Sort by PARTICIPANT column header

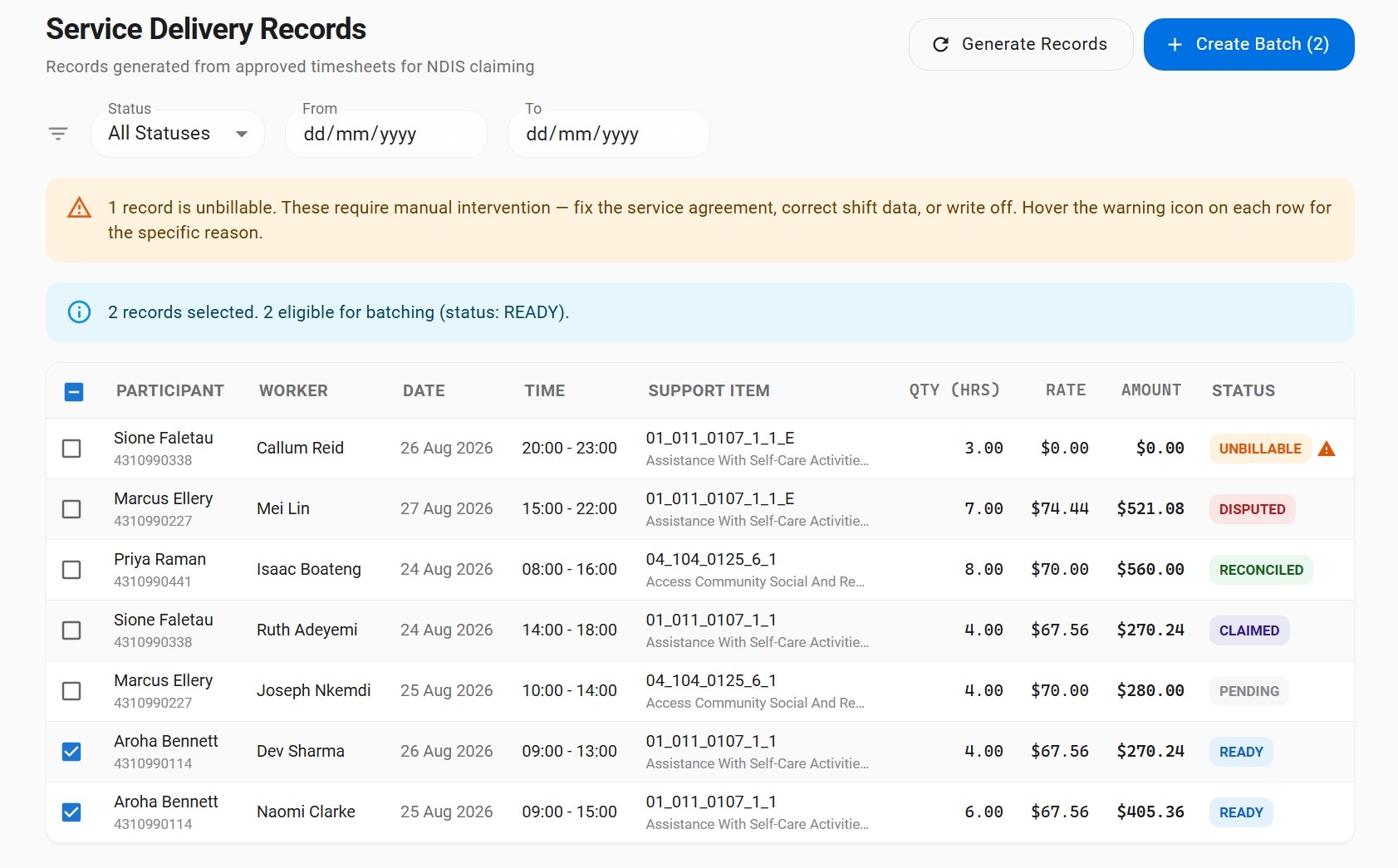tap(170, 390)
